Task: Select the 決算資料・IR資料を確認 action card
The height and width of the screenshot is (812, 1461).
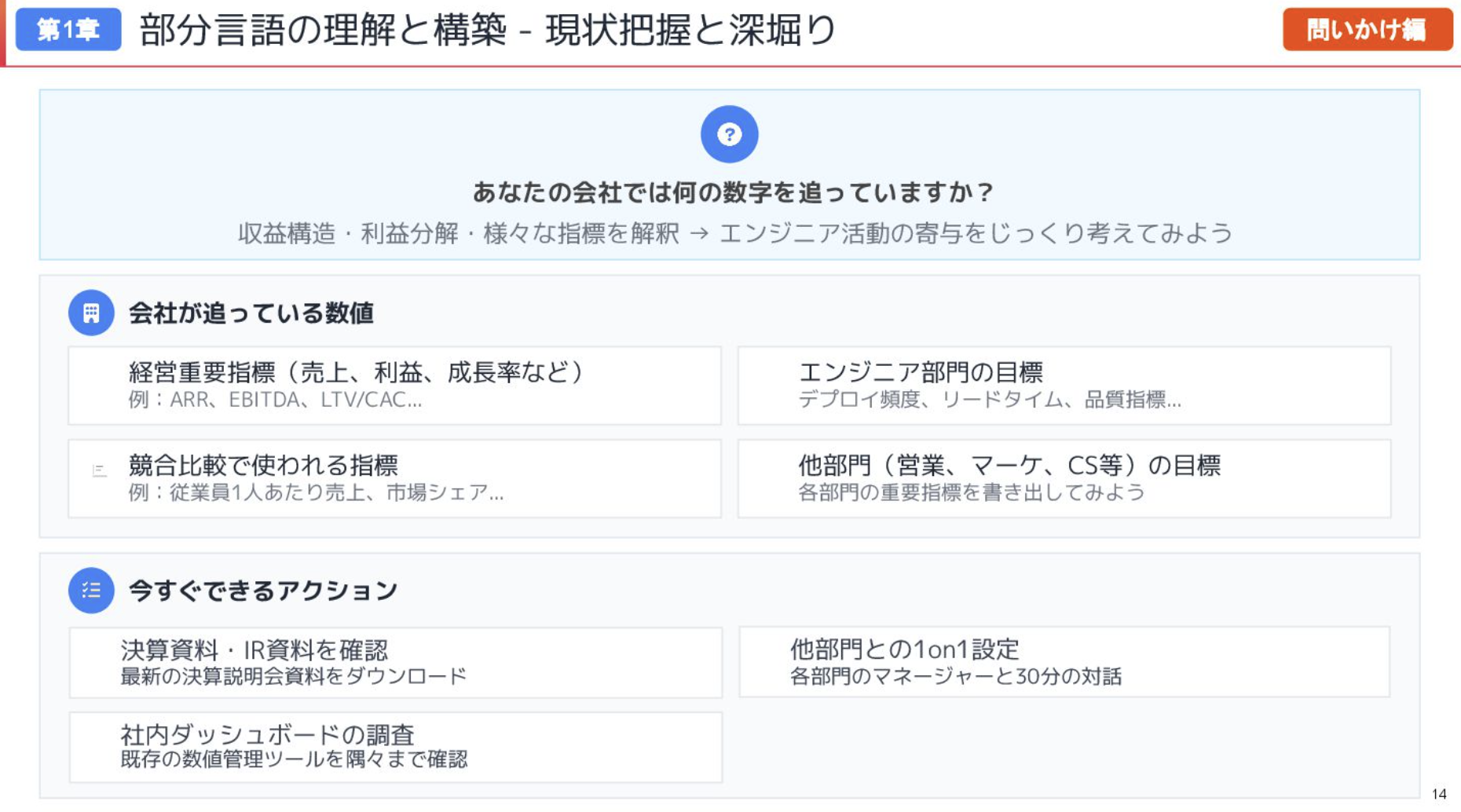Action: click(x=395, y=662)
